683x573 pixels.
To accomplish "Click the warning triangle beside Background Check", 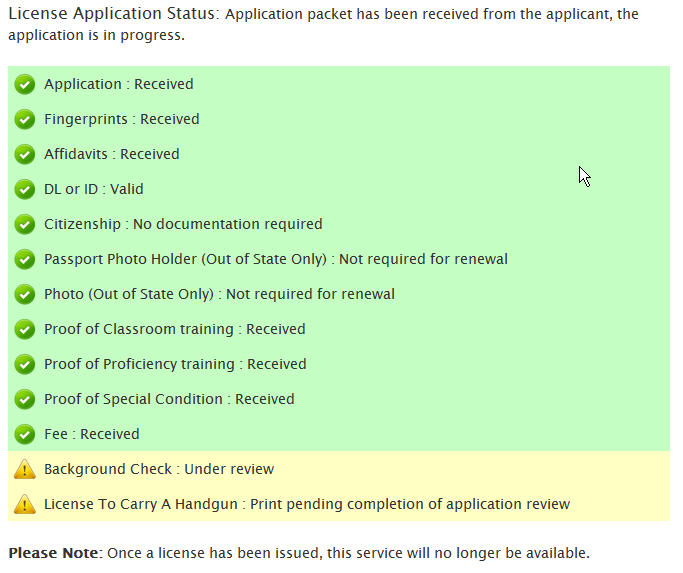I will (x=25, y=470).
